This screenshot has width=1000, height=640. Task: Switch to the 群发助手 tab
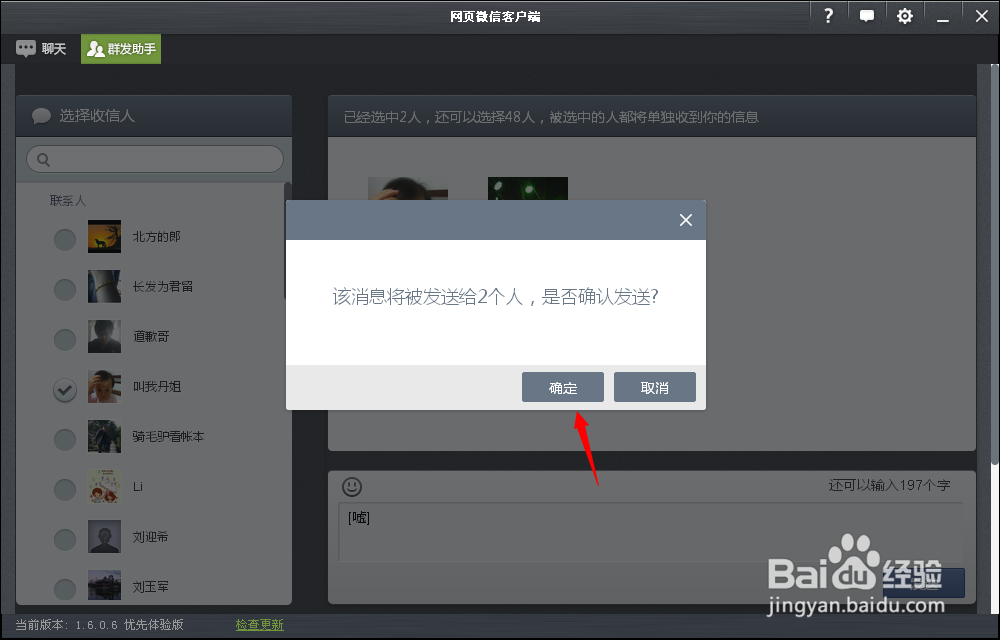point(120,47)
